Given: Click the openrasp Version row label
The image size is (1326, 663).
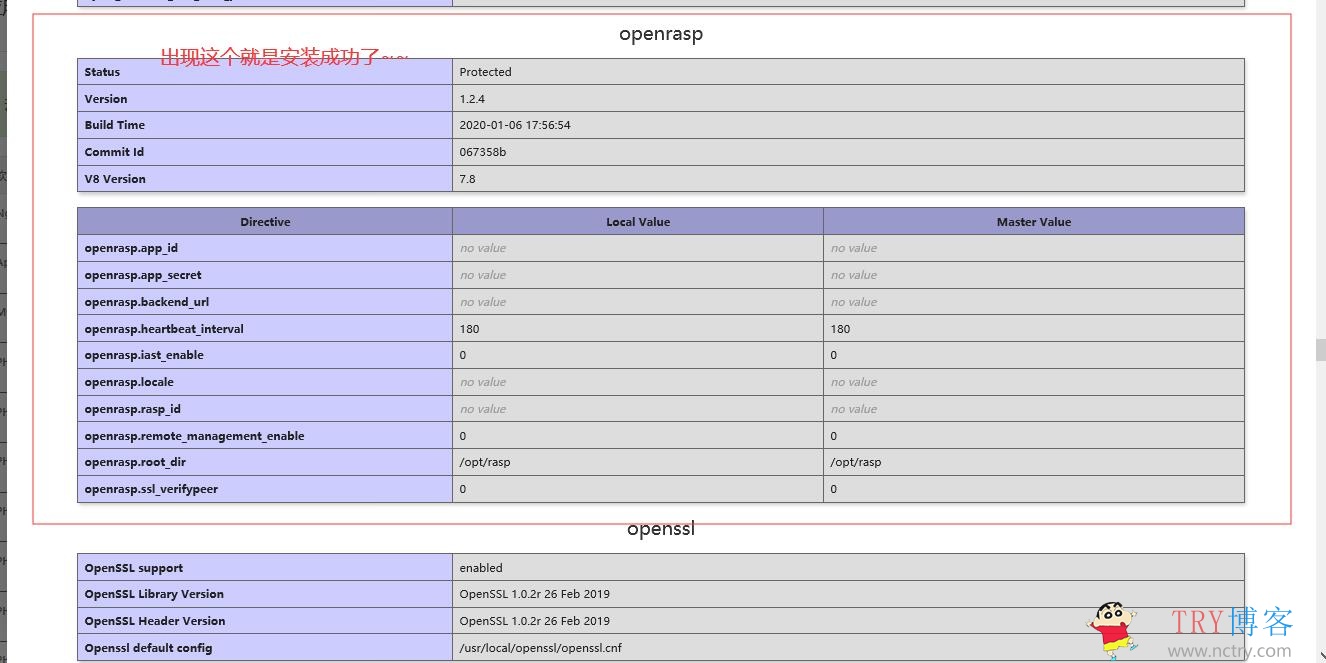Looking at the screenshot, I should [106, 99].
